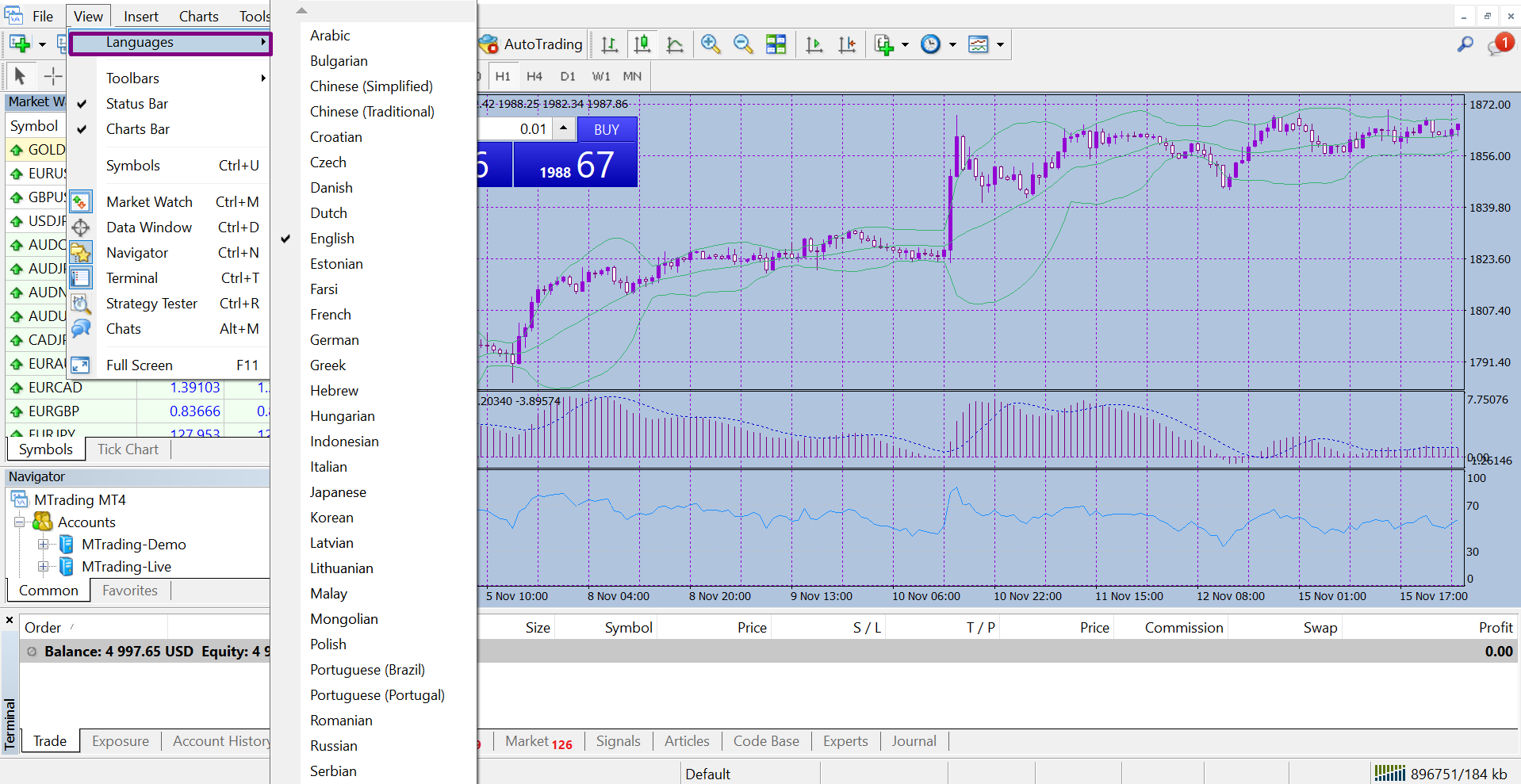Switch to Favorites navigator tab
This screenshot has width=1521, height=784.
point(130,591)
